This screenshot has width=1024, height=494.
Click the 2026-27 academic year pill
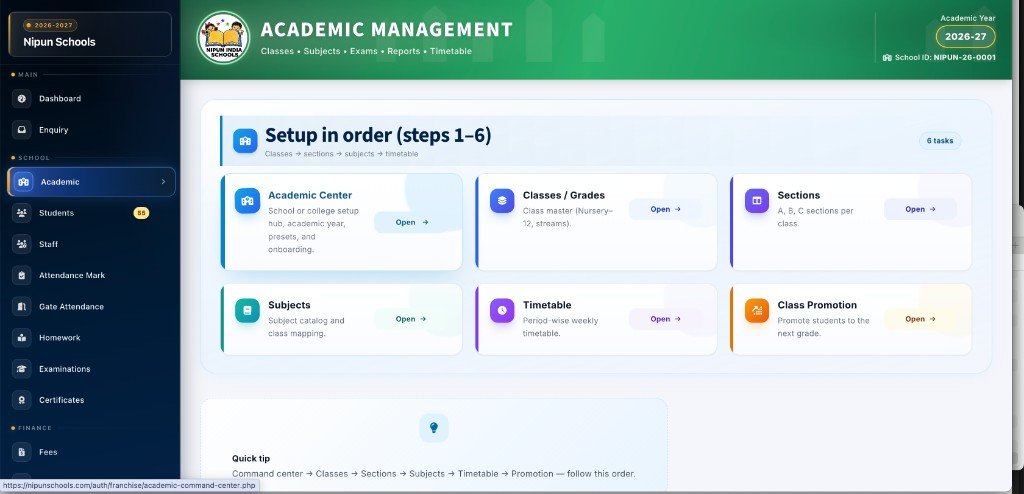965,37
